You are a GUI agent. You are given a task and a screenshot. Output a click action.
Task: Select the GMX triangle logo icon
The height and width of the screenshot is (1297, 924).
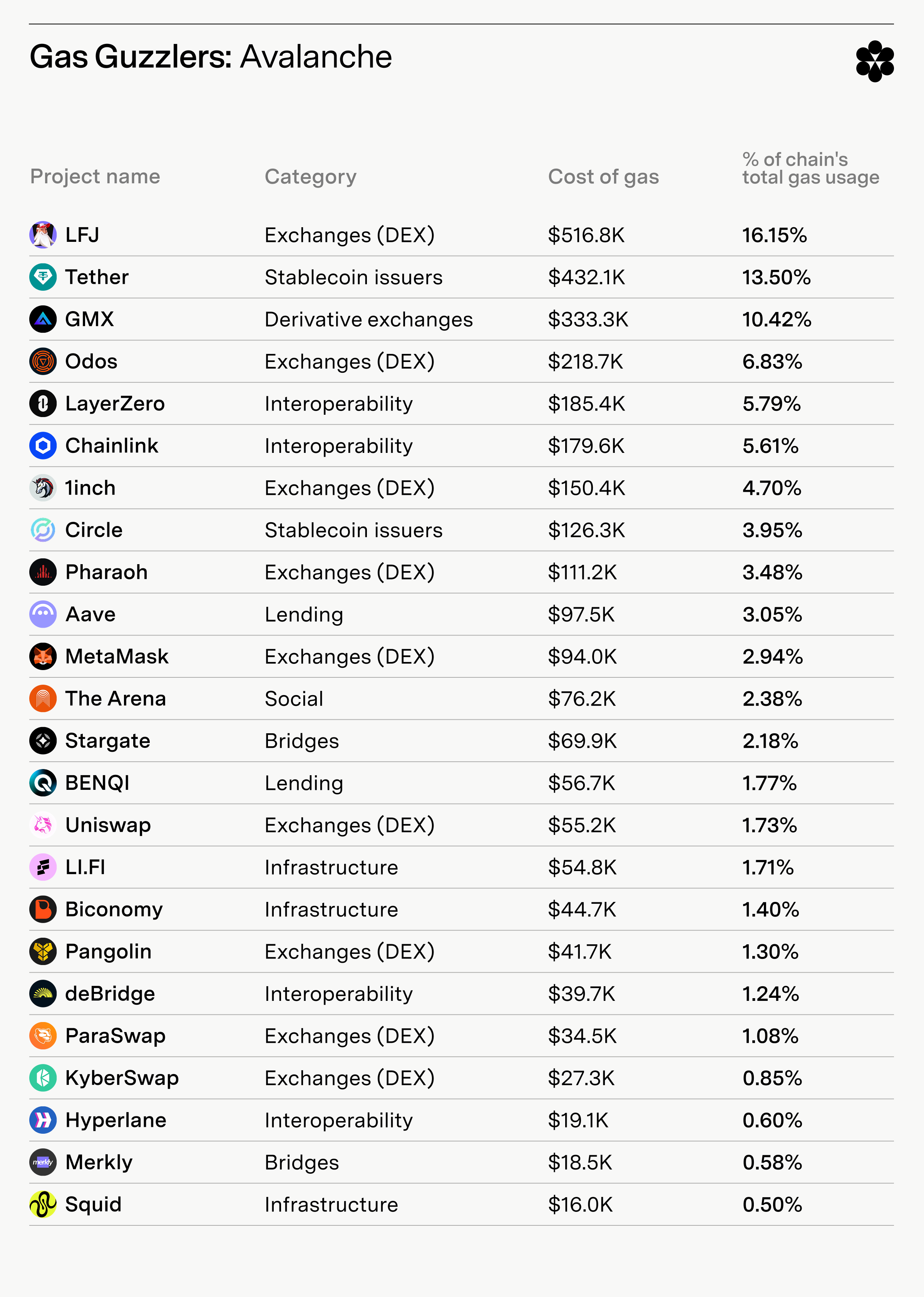(x=43, y=319)
